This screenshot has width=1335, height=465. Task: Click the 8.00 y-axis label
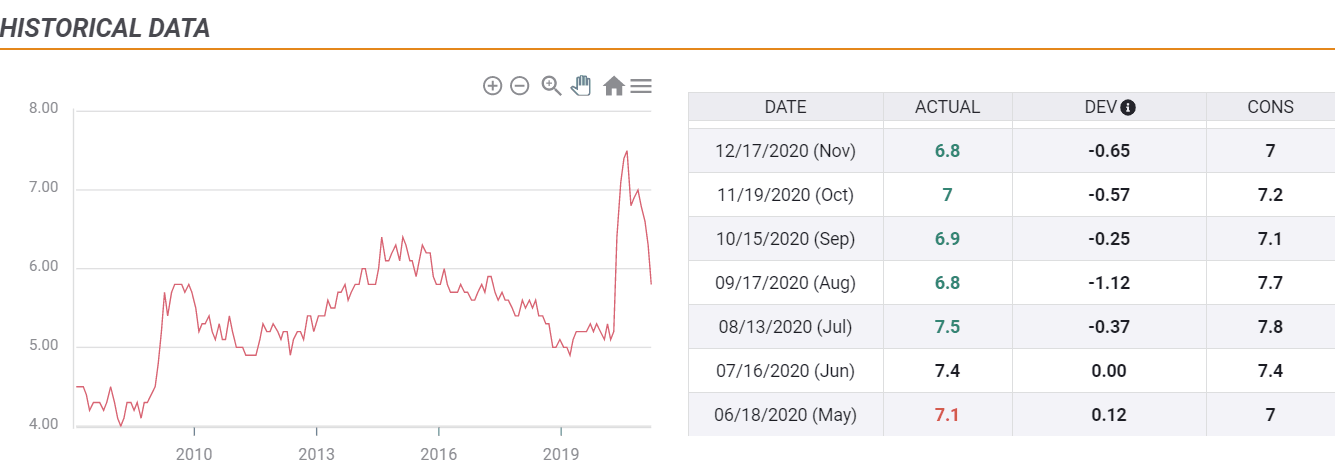coord(44,108)
